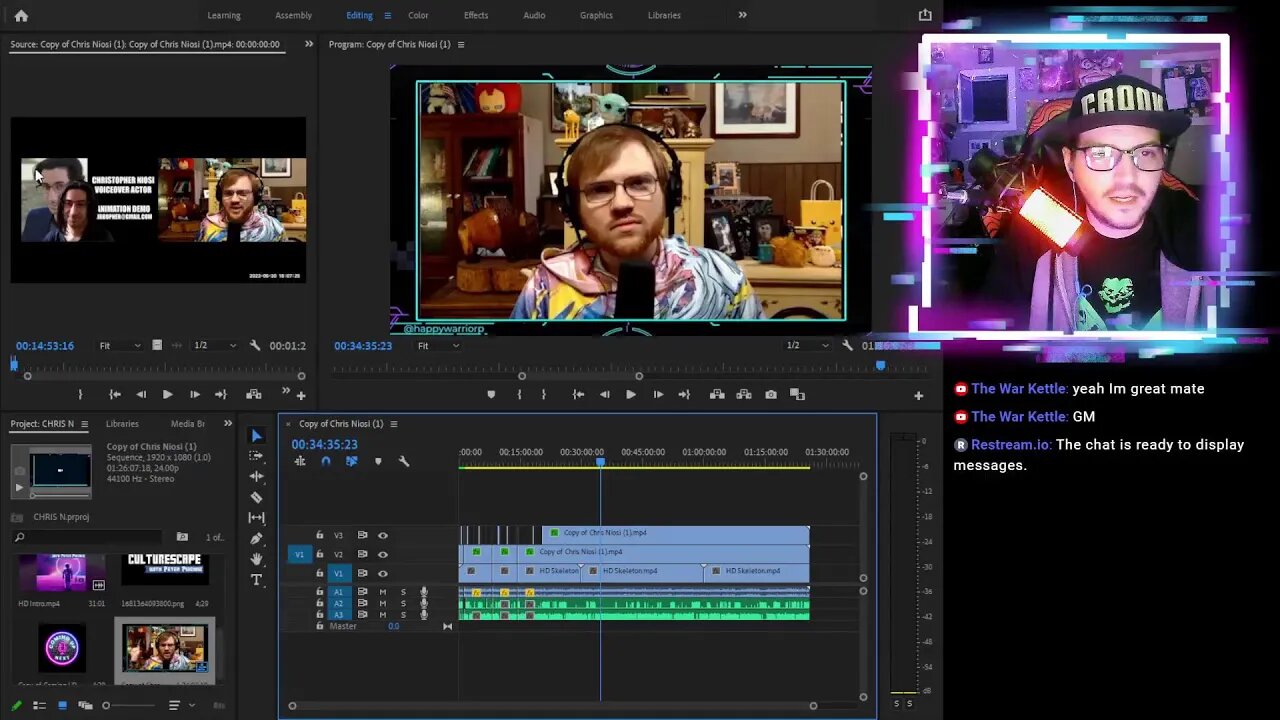1280x720 pixels.
Task: Open Media Browser tab
Action: (187, 424)
